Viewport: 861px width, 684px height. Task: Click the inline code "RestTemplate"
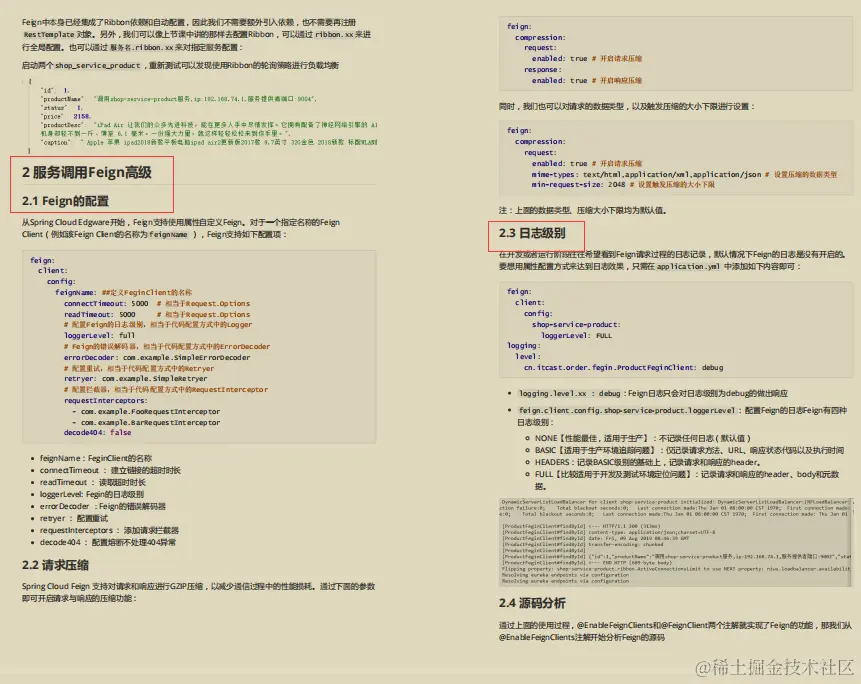[x=49, y=35]
